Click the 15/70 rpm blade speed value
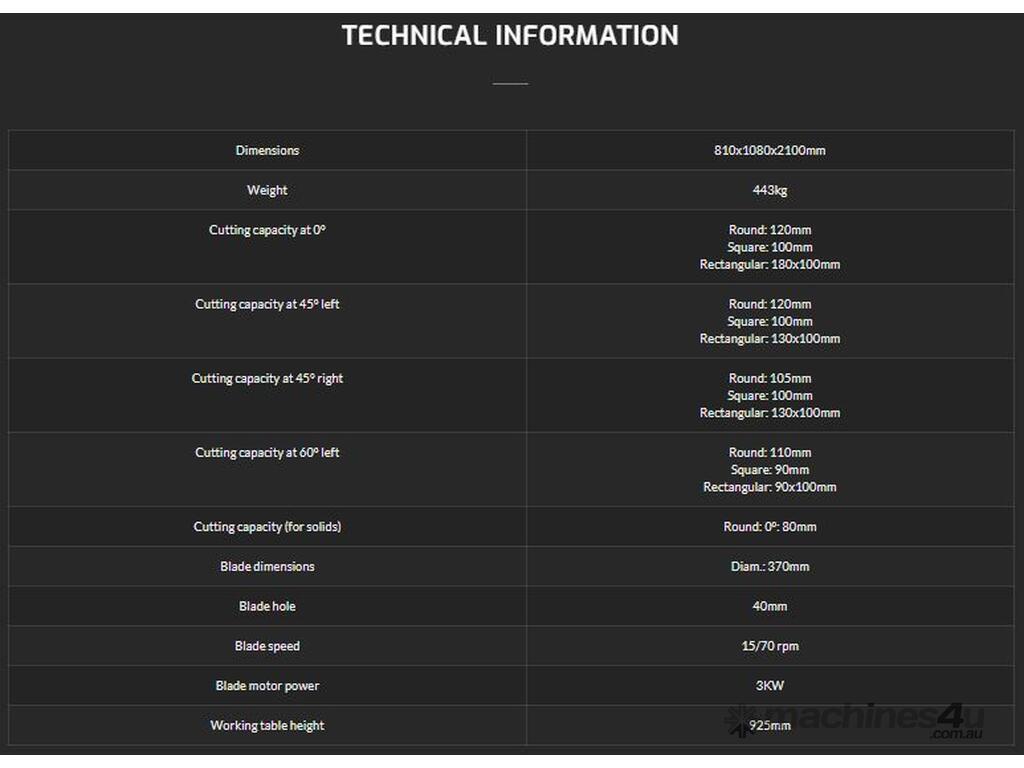Image resolution: width=1024 pixels, height=768 pixels. tap(769, 646)
